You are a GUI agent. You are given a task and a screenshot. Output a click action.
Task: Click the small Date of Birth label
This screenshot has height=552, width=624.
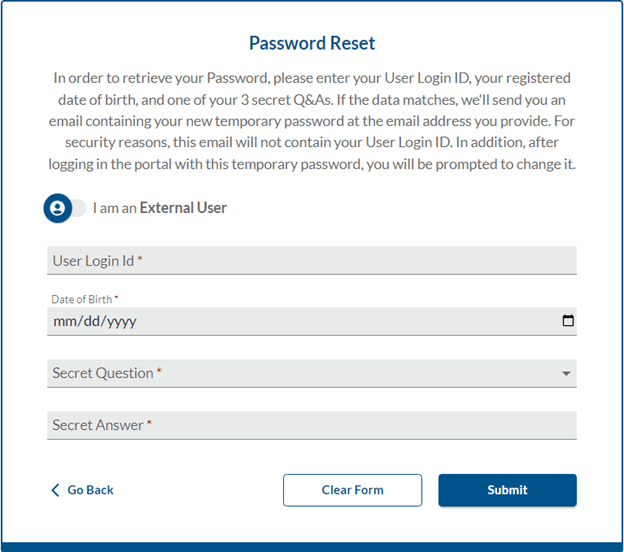(82, 299)
